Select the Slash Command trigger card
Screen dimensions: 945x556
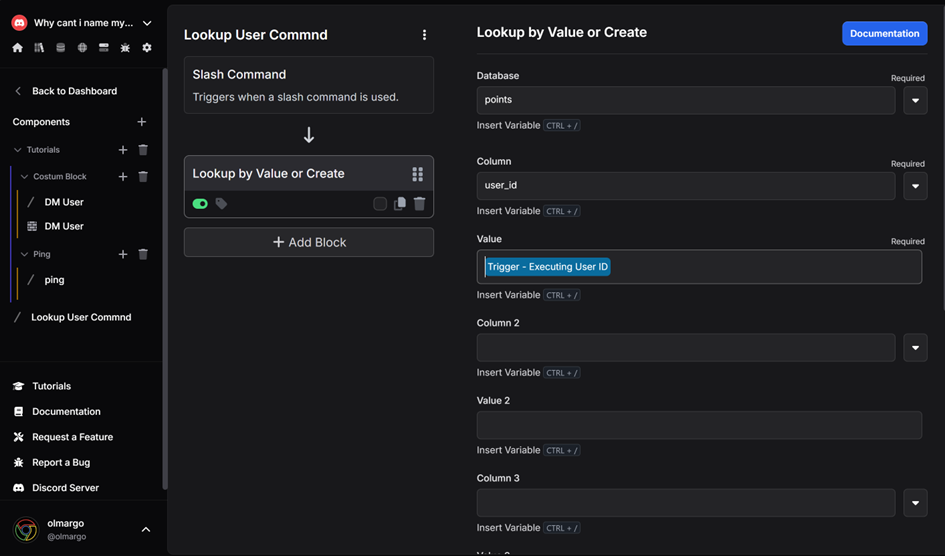tap(309, 85)
